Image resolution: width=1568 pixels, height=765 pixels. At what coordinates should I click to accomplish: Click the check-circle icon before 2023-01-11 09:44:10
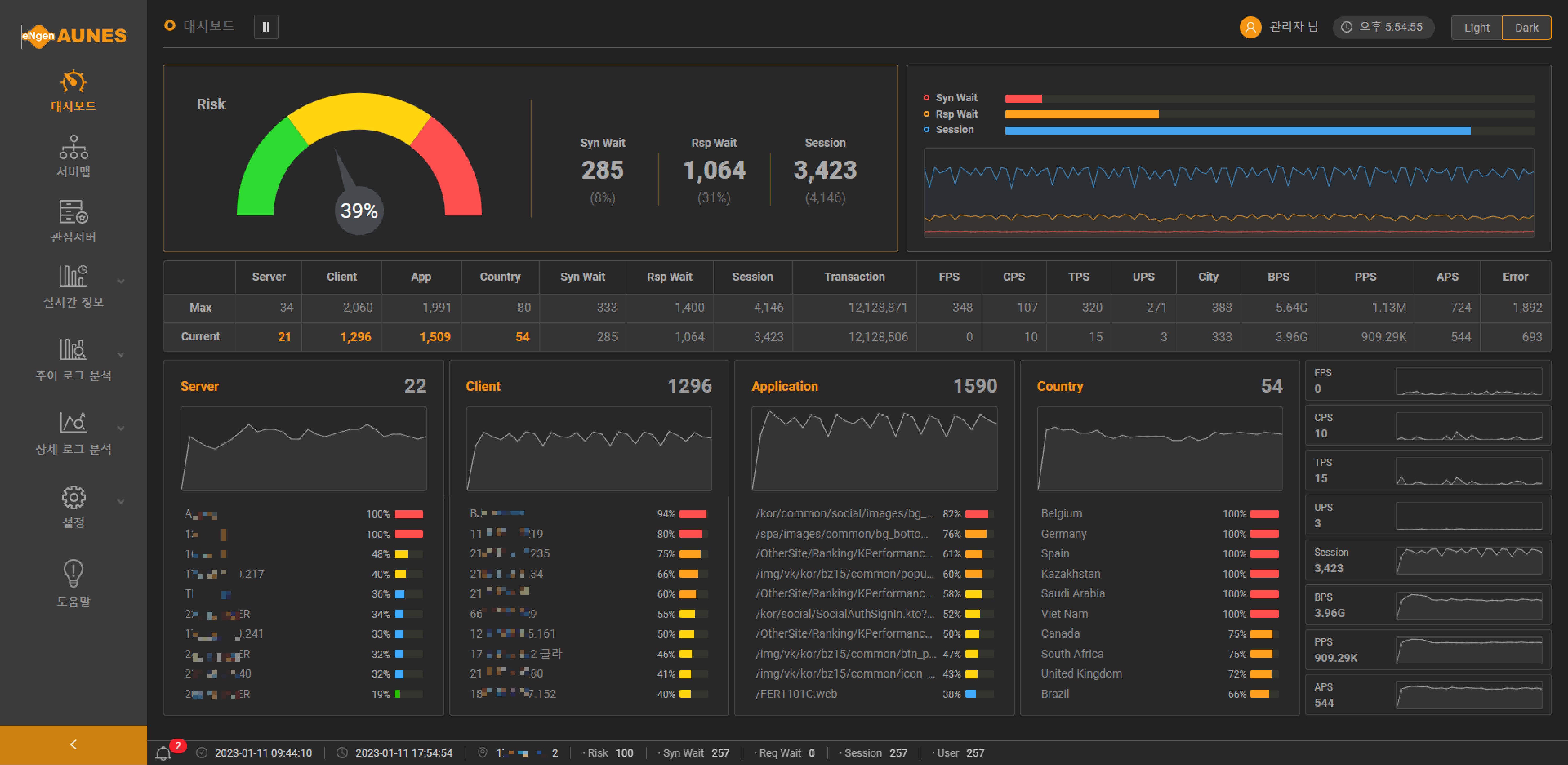pos(201,753)
